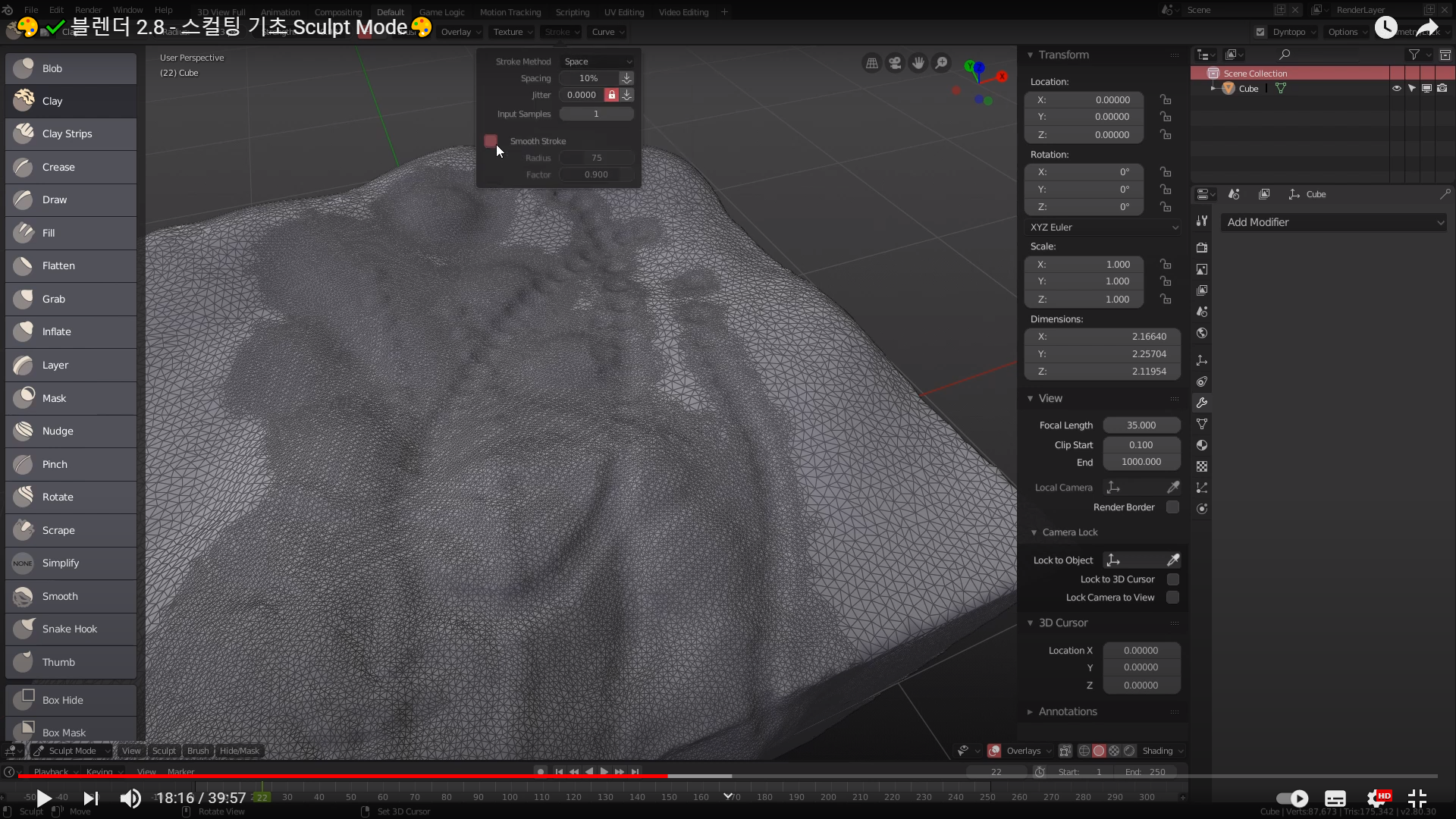Click the Focal Length value field

click(x=1141, y=425)
